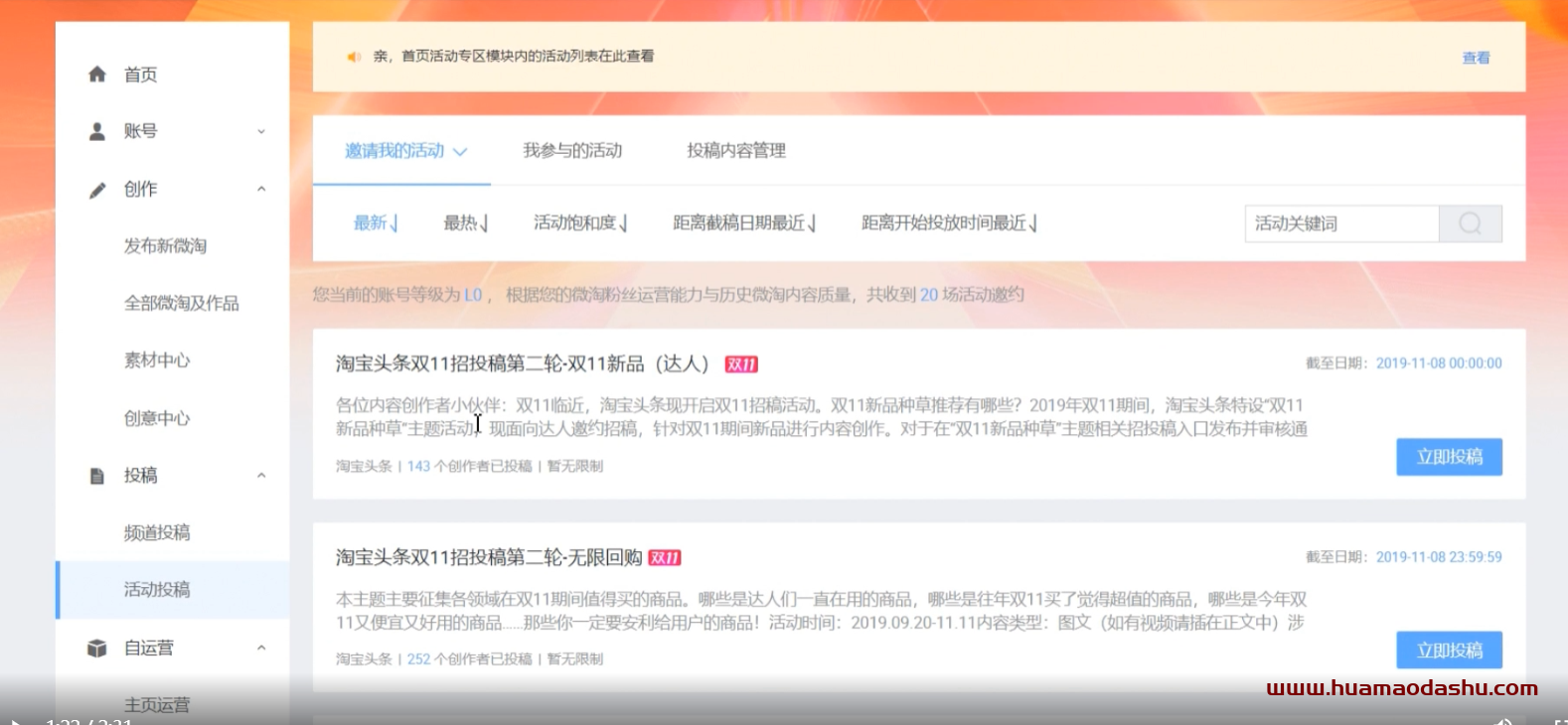Open 首页 in the sidebar
Image resolution: width=1568 pixels, height=725 pixels.
click(x=140, y=74)
